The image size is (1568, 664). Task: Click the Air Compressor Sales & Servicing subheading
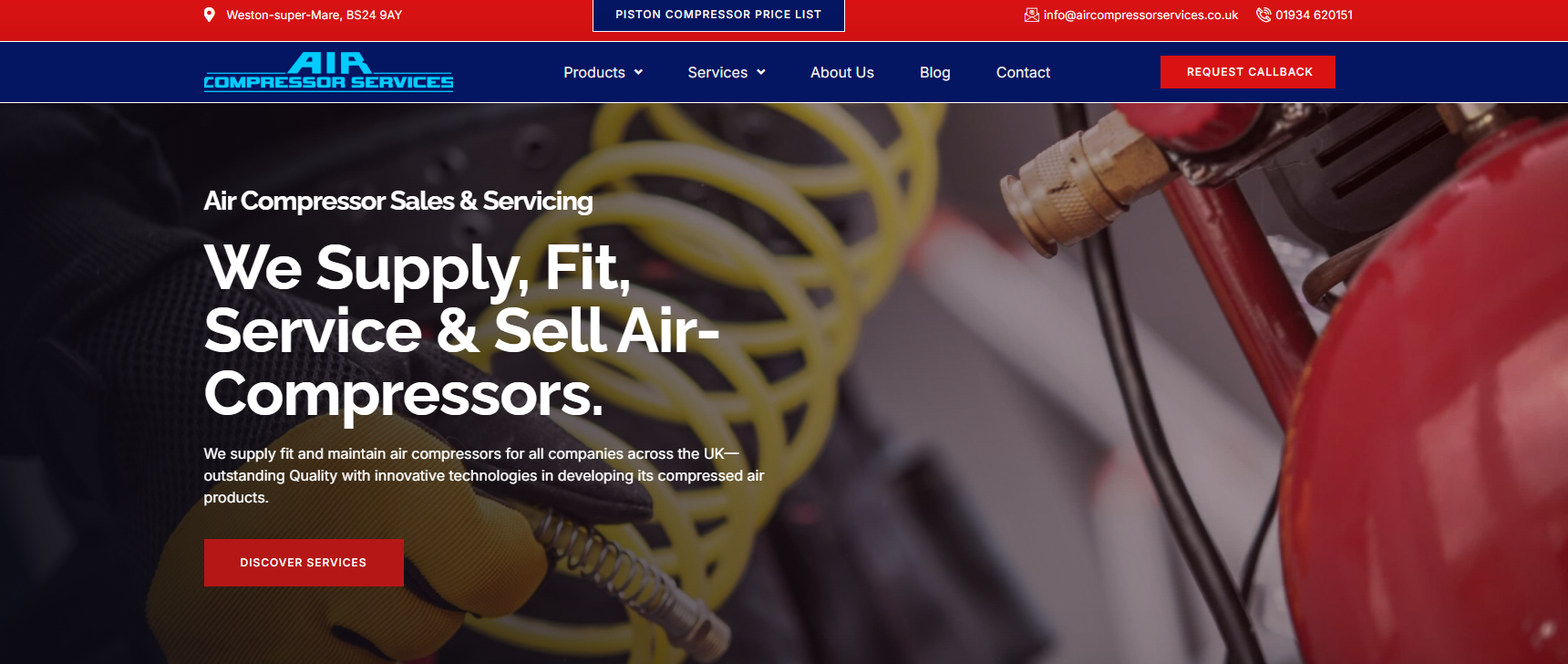tap(398, 201)
